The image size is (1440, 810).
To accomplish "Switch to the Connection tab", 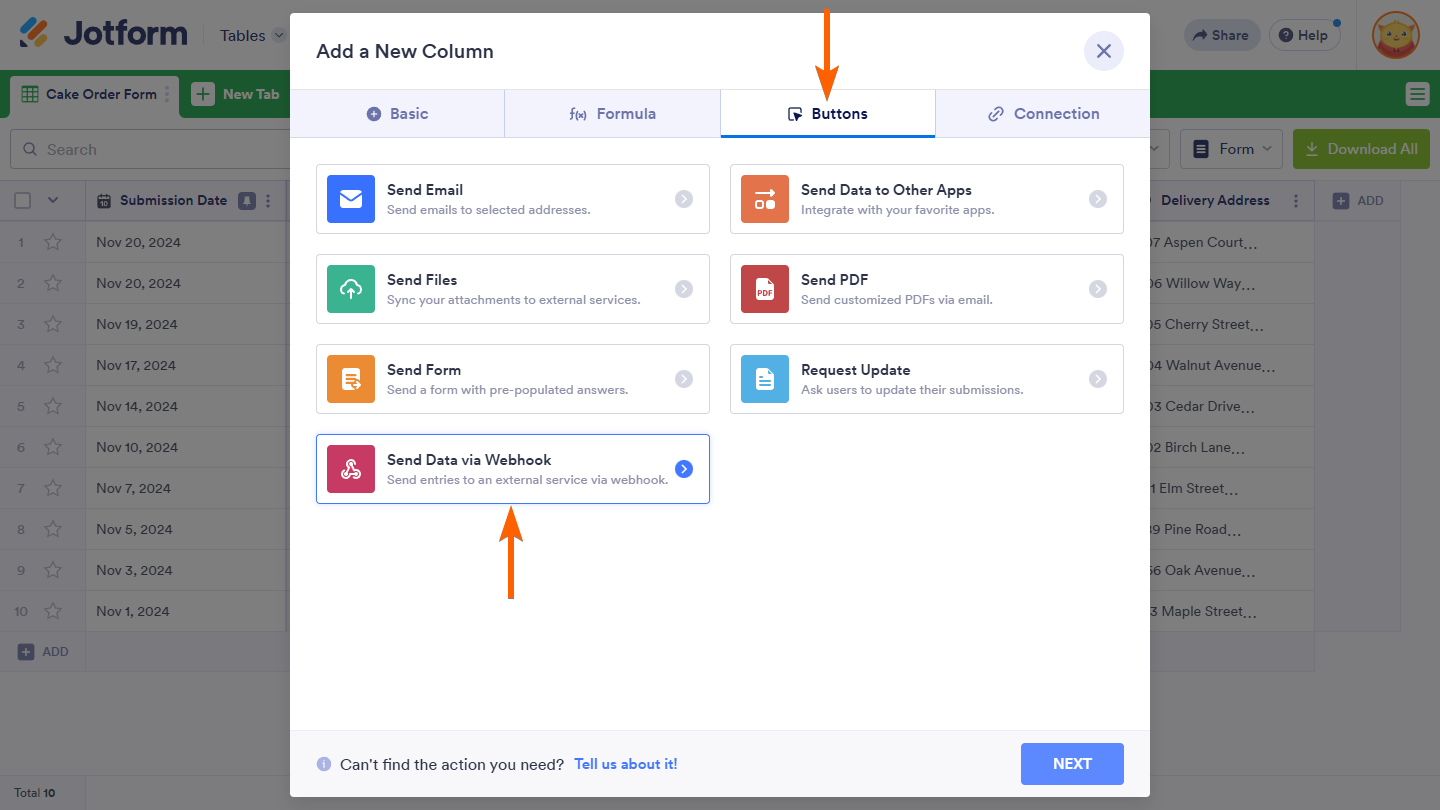I will click(x=1043, y=114).
